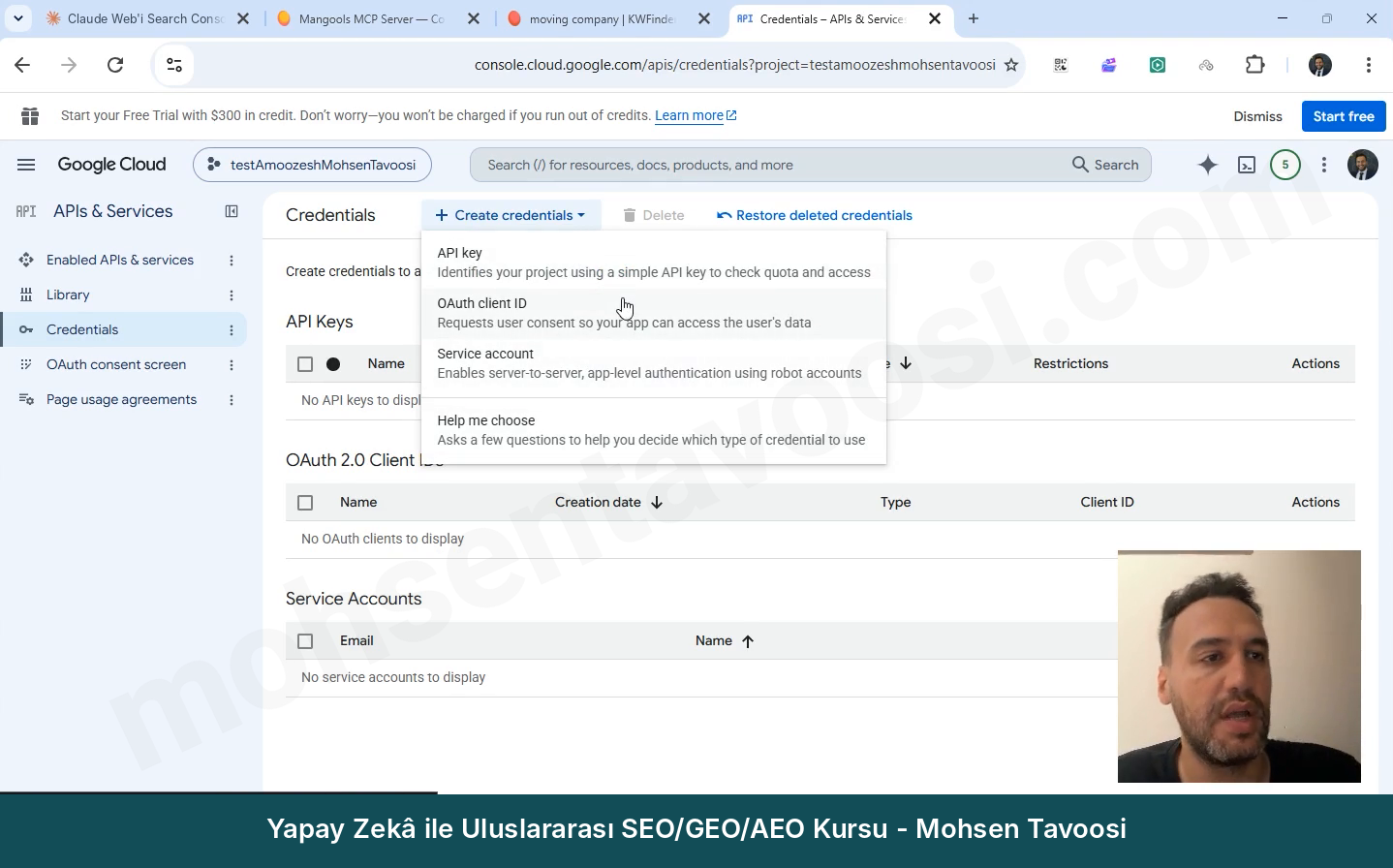1393x868 pixels.
Task: Open the browser Extensions puzzle icon
Action: point(1254,65)
